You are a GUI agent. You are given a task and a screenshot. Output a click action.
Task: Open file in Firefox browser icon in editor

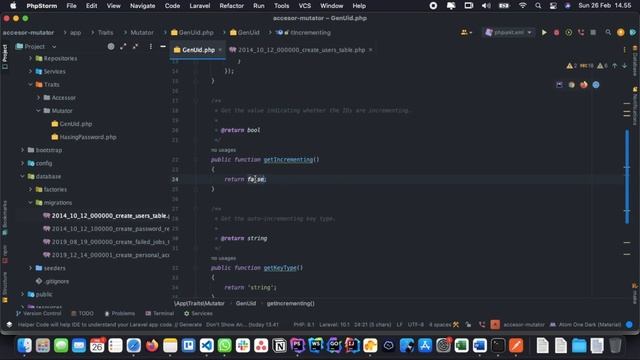pos(584,85)
